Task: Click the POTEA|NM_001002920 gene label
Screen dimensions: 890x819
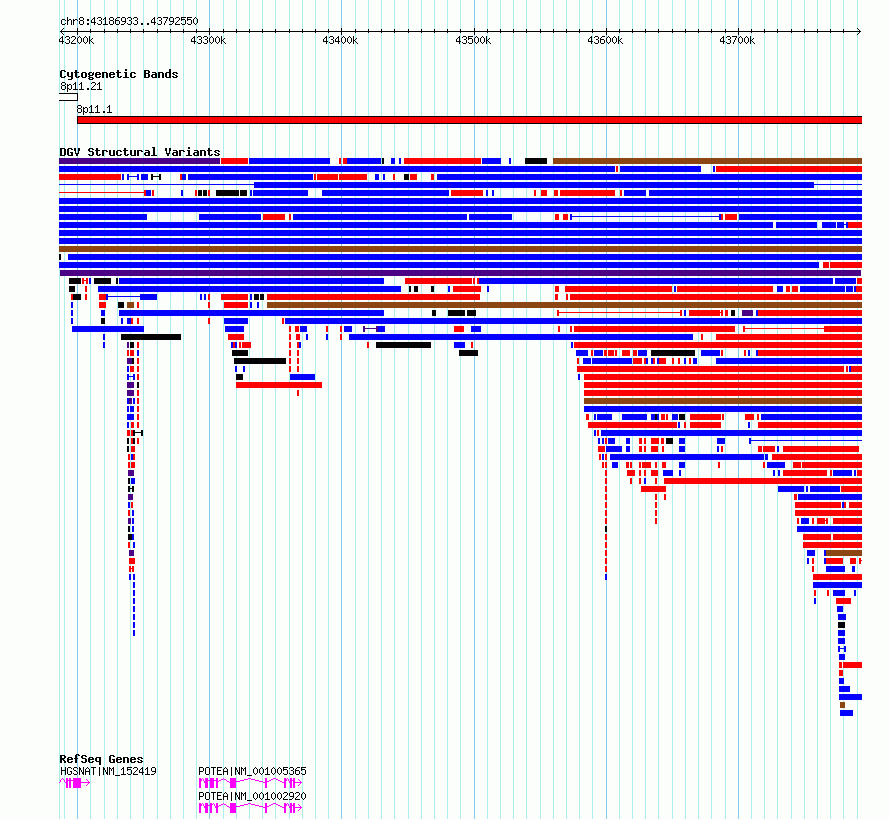Action: click(252, 796)
